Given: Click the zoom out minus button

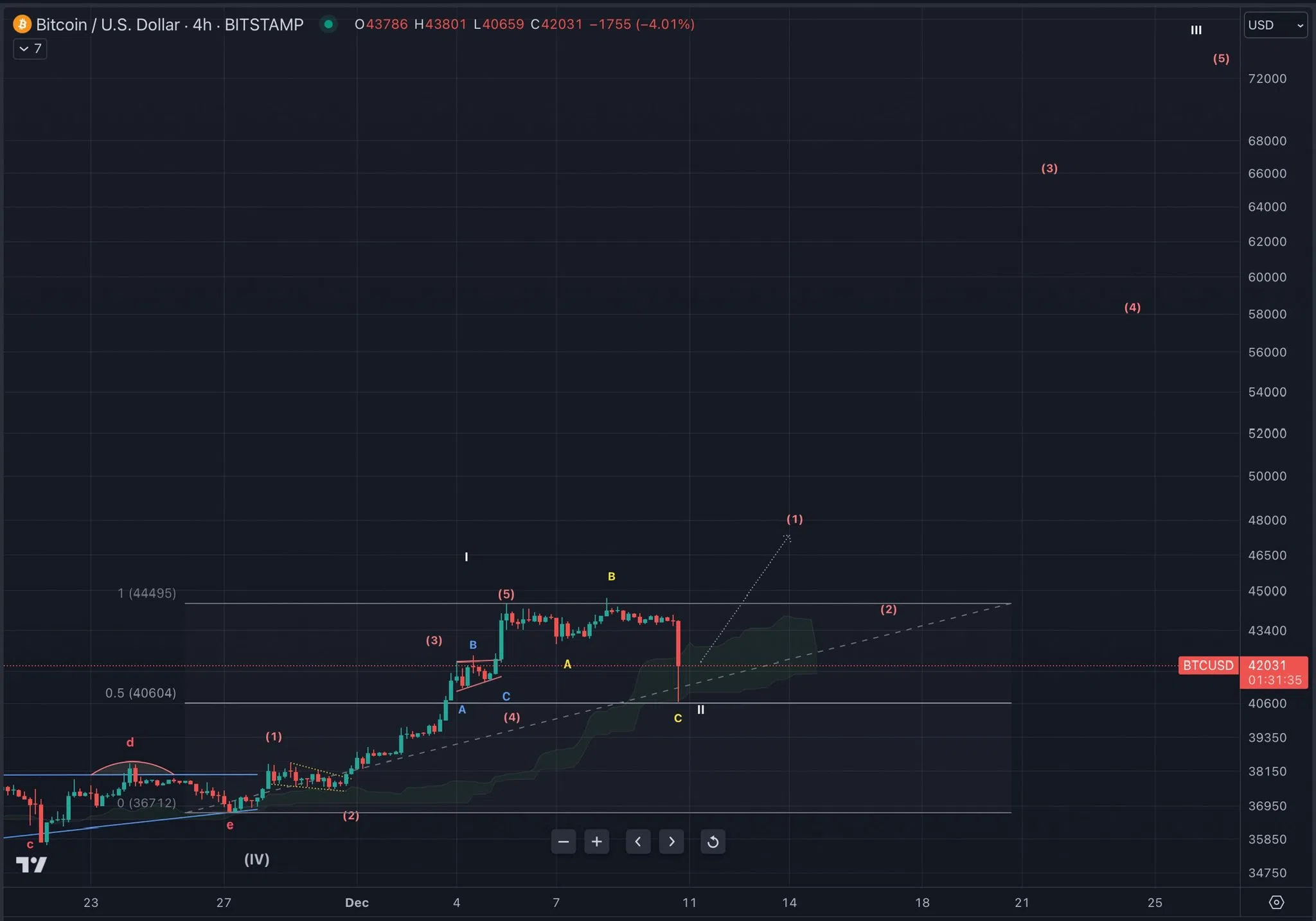Looking at the screenshot, I should (x=564, y=841).
